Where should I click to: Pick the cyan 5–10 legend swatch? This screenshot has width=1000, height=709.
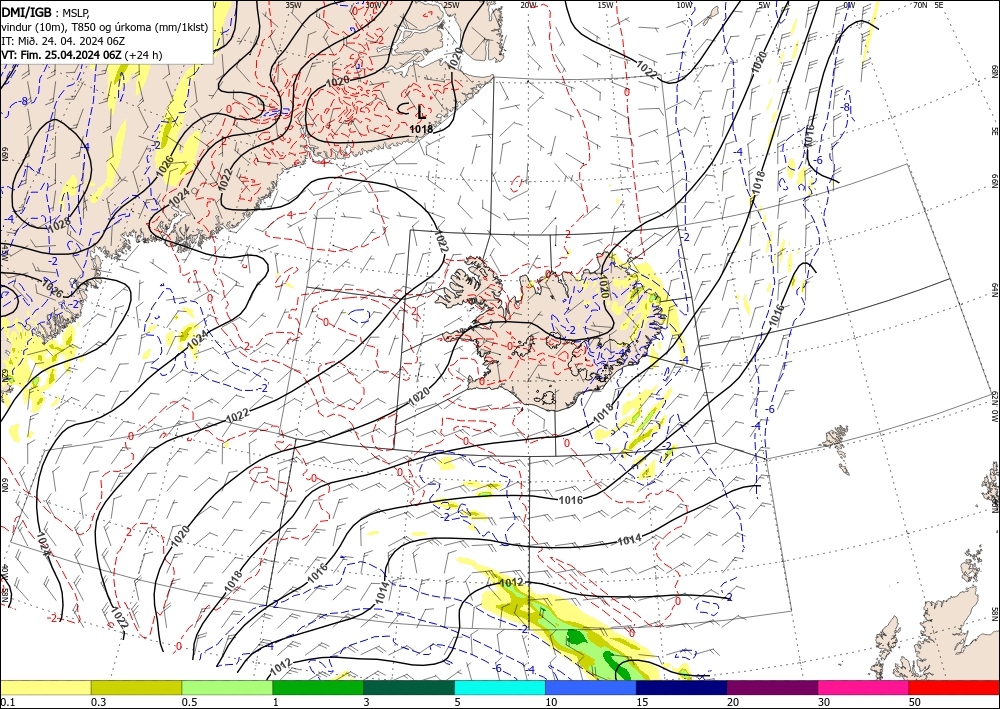click(500, 687)
